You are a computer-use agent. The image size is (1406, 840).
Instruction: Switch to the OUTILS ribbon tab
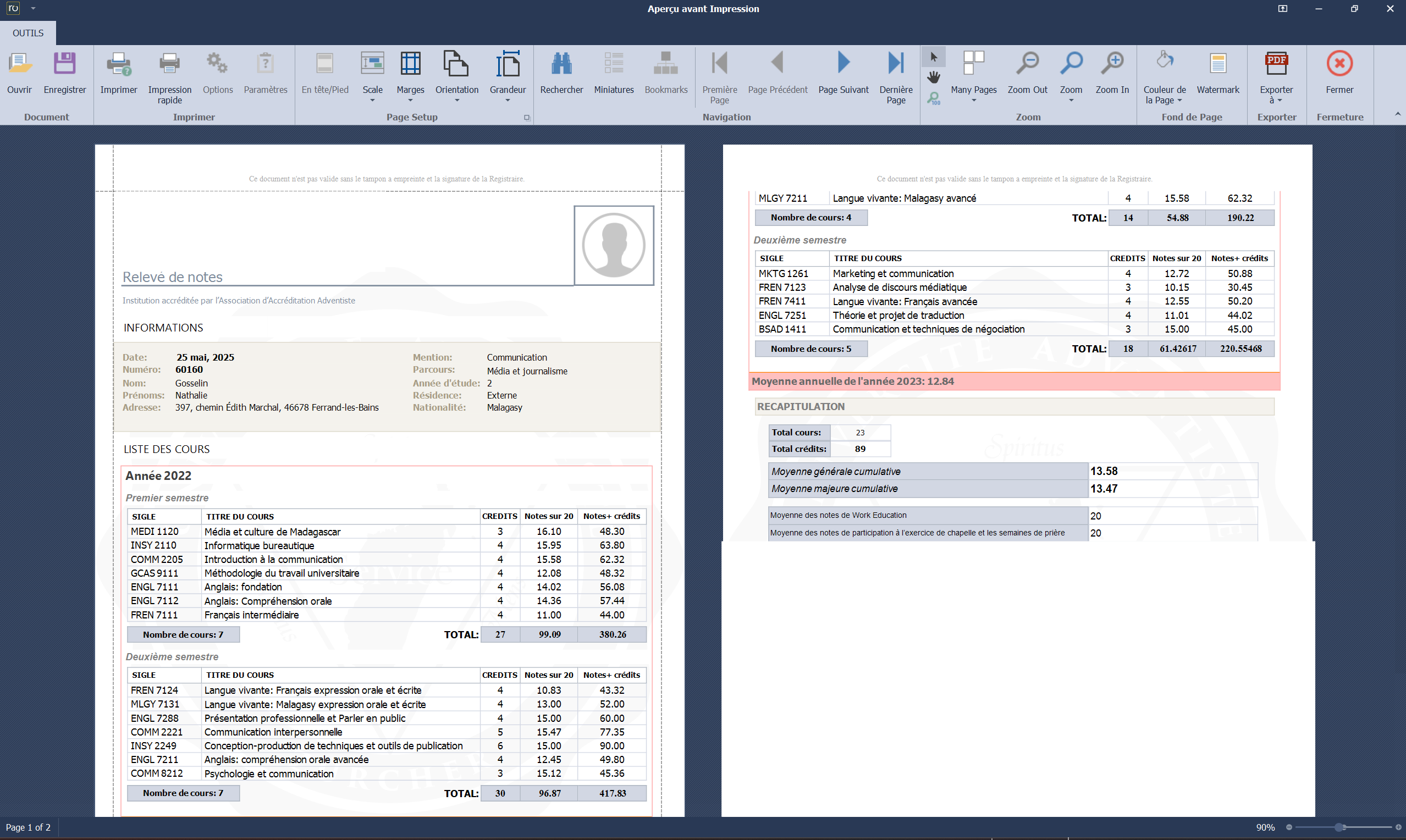[x=27, y=33]
